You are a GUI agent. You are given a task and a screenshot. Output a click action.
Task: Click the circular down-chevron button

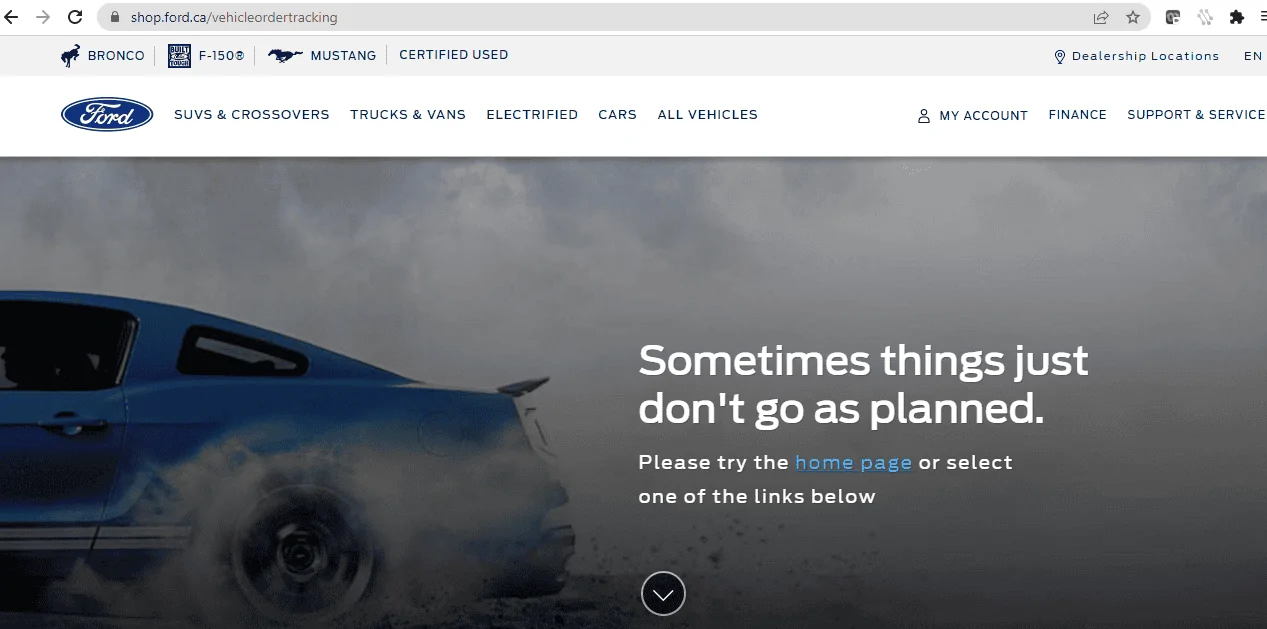point(663,594)
